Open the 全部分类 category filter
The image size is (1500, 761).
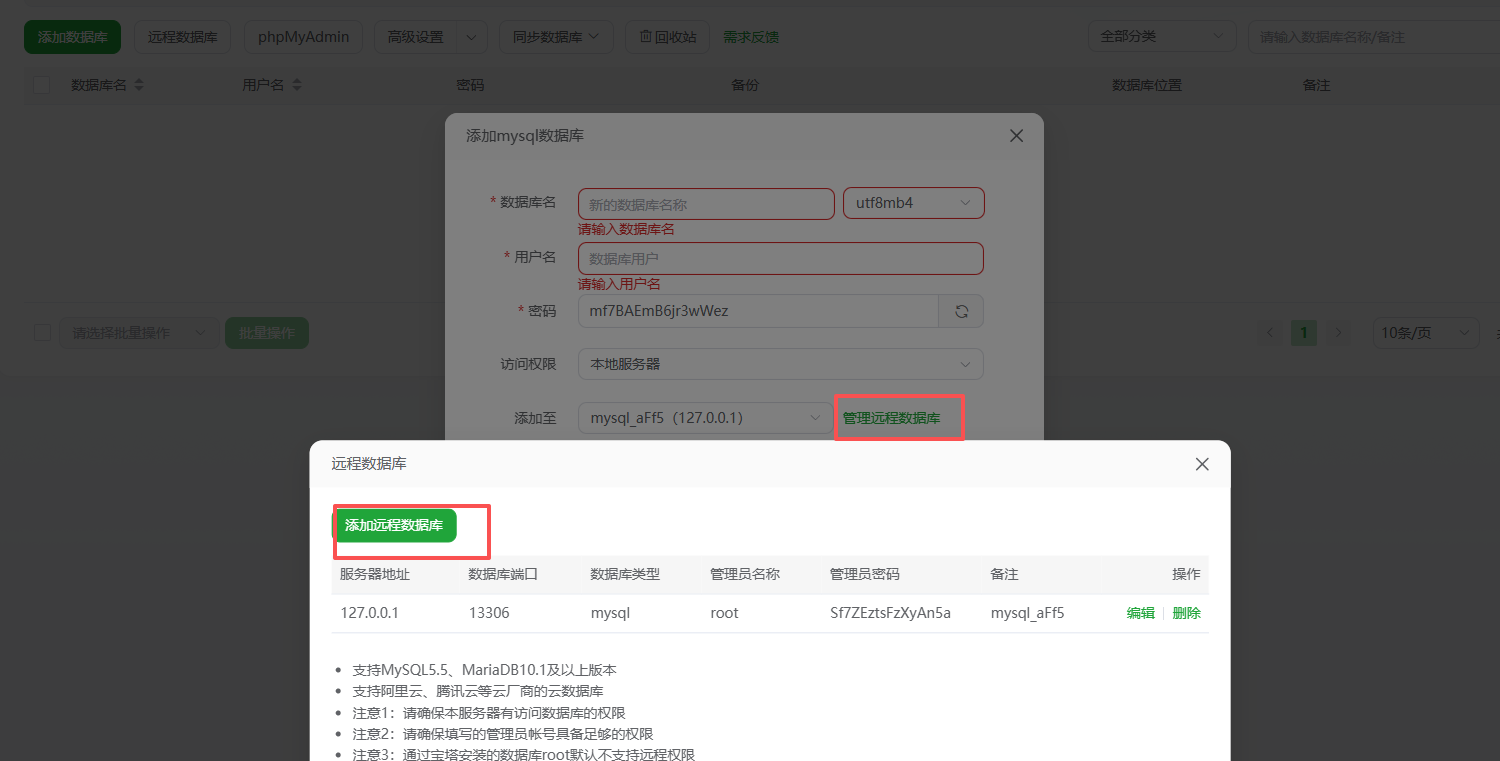point(1162,35)
